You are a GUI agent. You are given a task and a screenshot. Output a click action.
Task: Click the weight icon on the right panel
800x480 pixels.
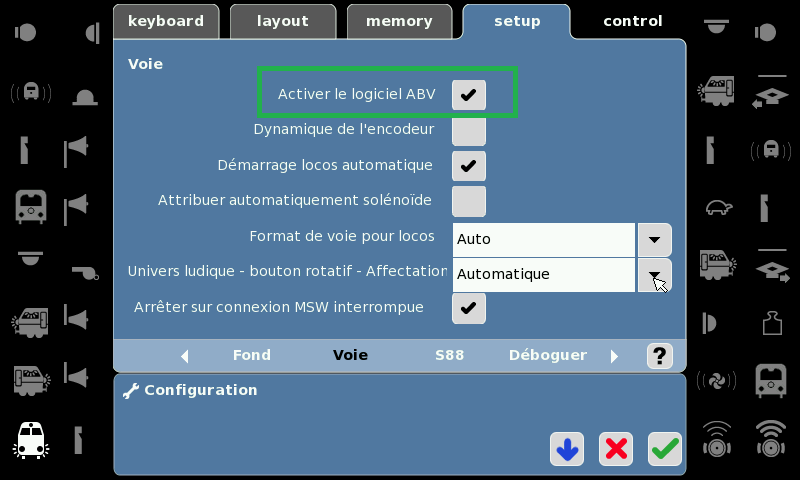[772, 323]
